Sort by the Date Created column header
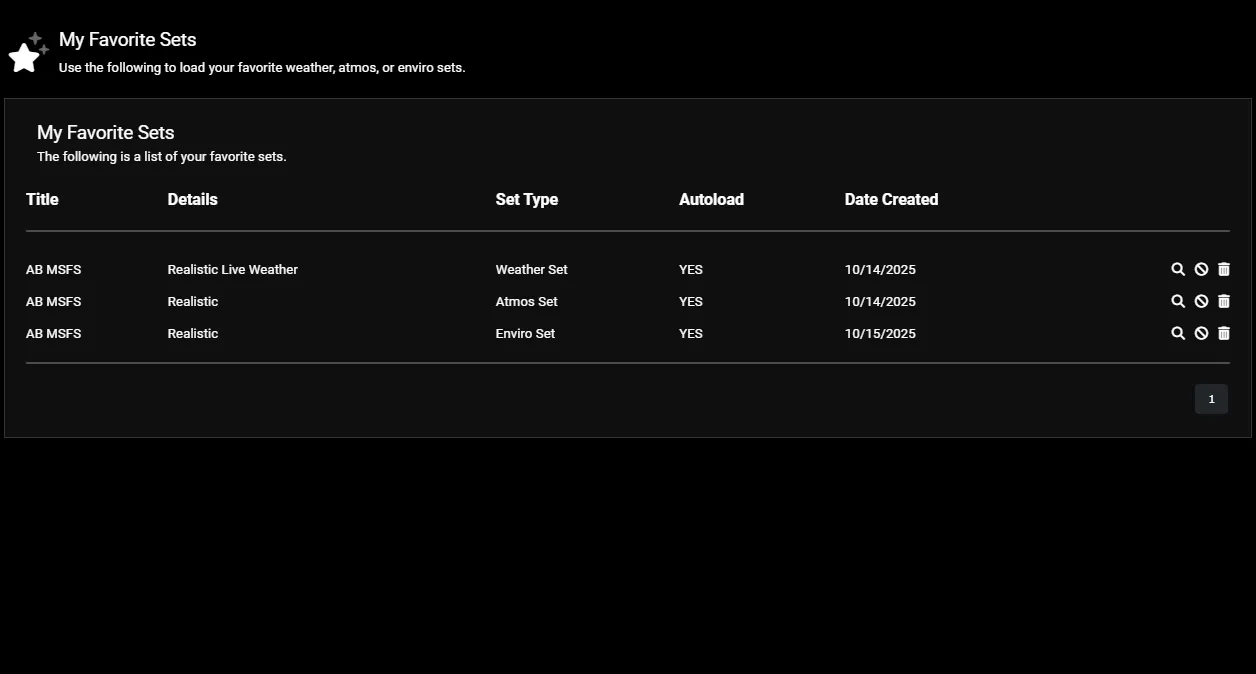 click(891, 199)
